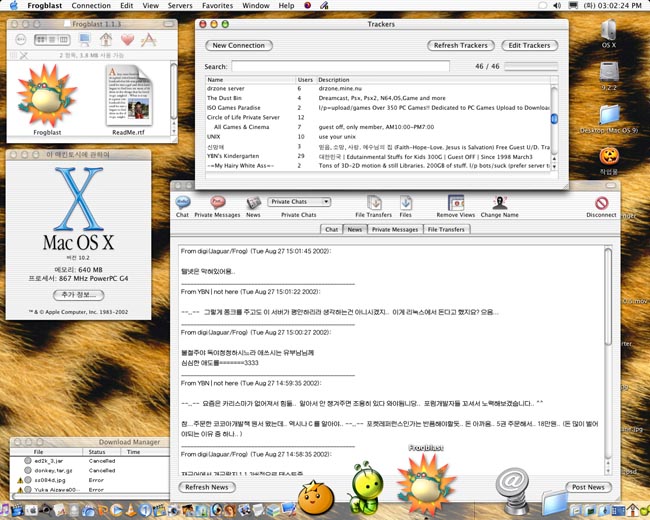
Task: Click the tracker Search input field
Action: click(340, 66)
